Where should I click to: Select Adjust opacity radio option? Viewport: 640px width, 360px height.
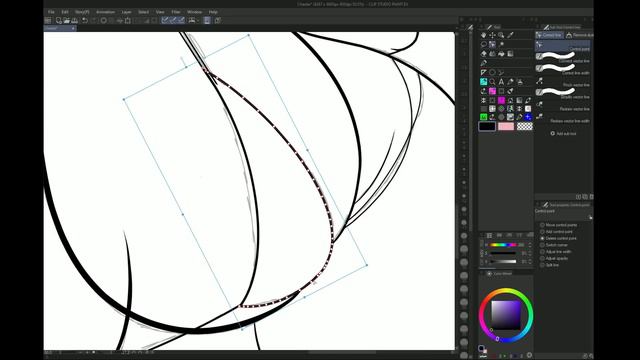542,258
